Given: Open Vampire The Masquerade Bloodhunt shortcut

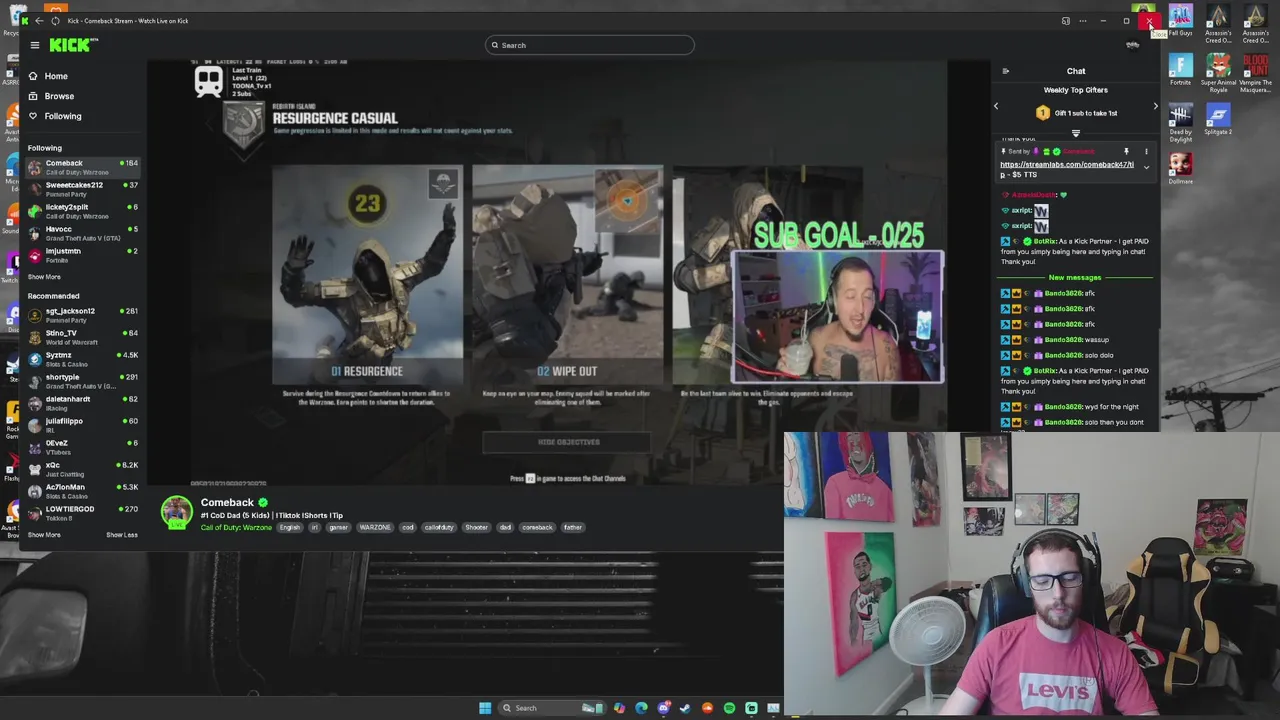Looking at the screenshot, I should coord(1255,73).
